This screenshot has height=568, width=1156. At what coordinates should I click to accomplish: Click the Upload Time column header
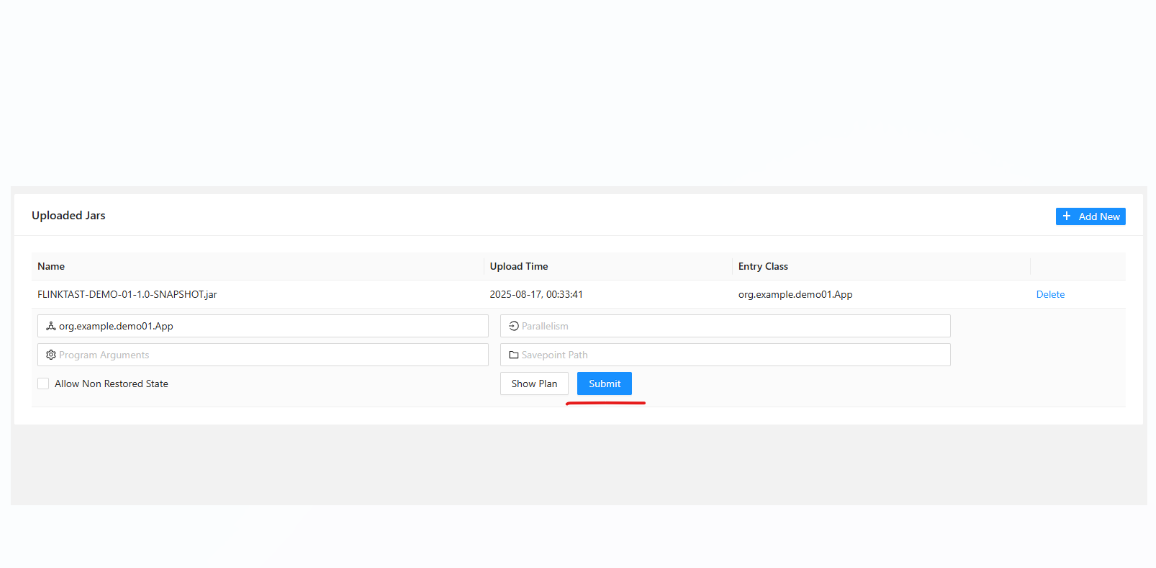click(x=519, y=266)
